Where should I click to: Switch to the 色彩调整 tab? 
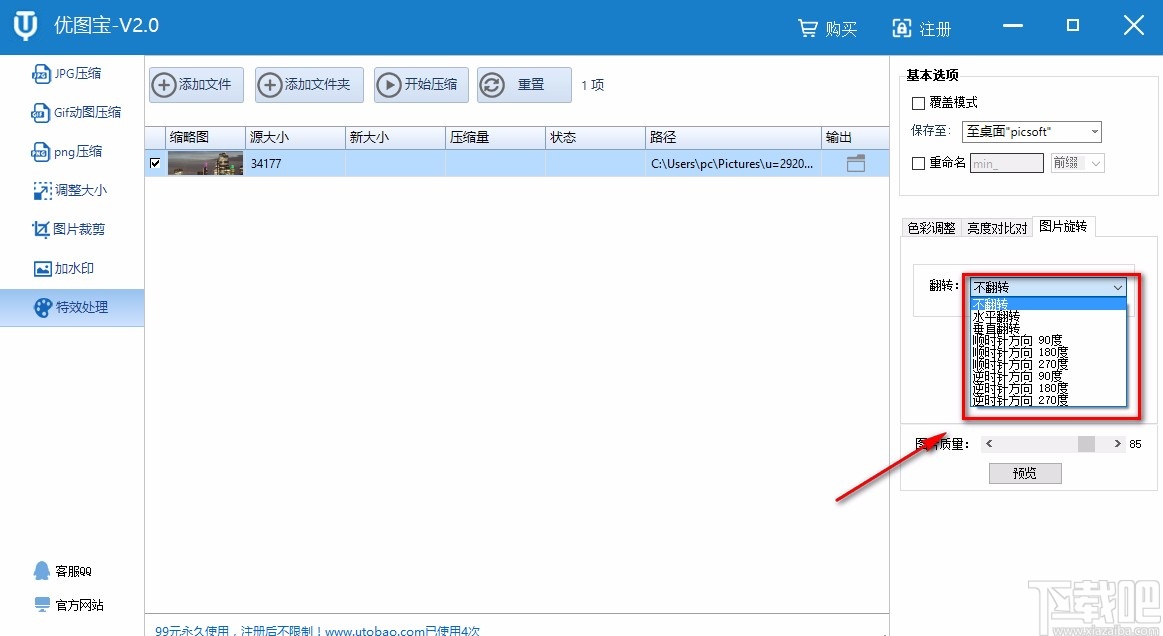[931, 226]
